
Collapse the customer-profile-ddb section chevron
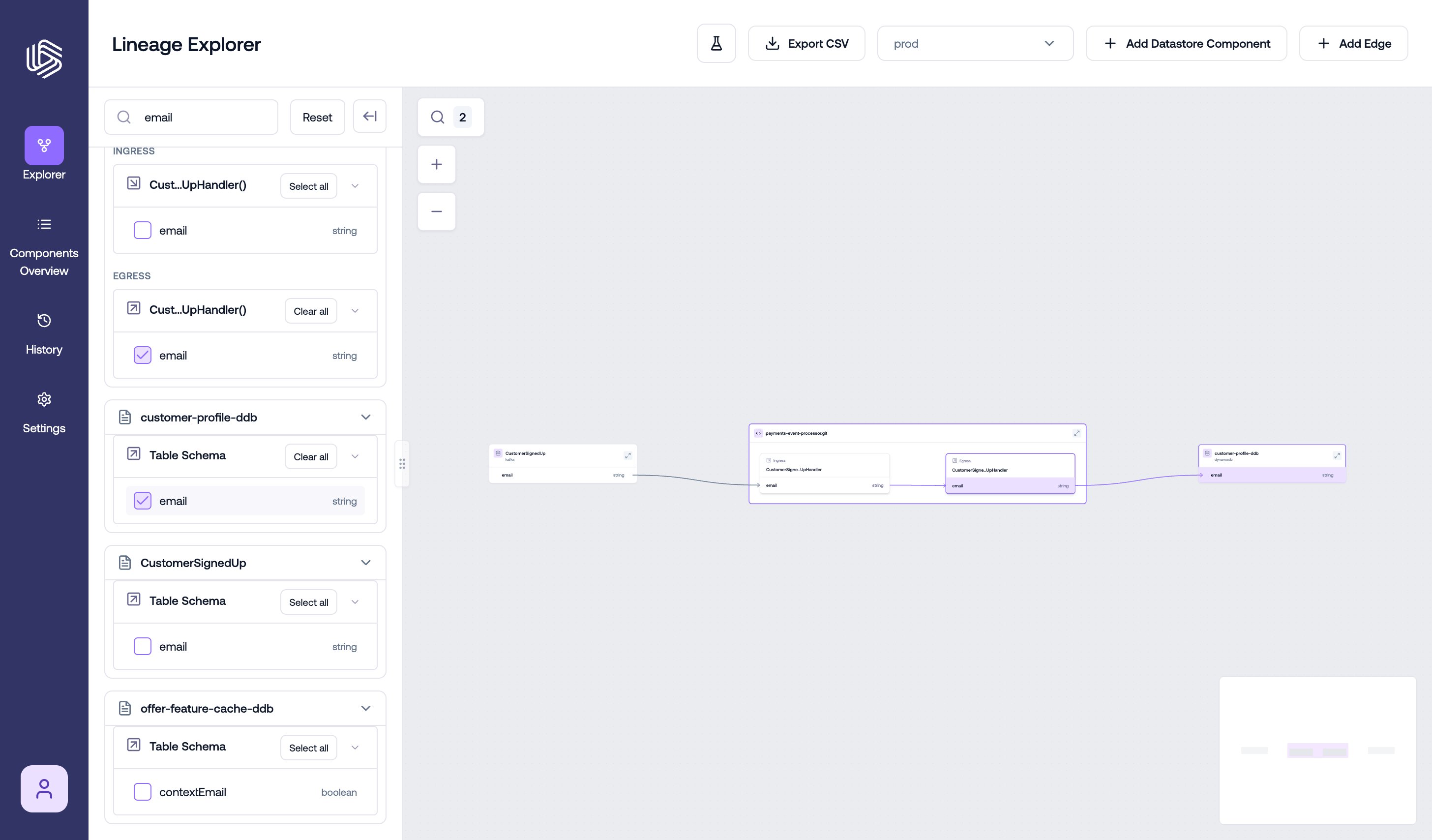[366, 417]
